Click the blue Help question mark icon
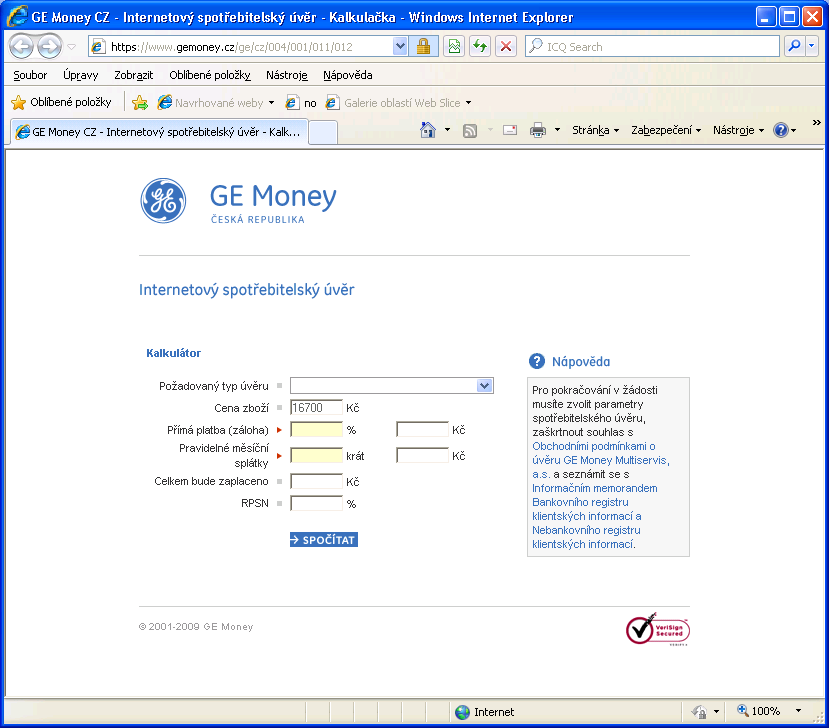This screenshot has width=829, height=728. 781,130
